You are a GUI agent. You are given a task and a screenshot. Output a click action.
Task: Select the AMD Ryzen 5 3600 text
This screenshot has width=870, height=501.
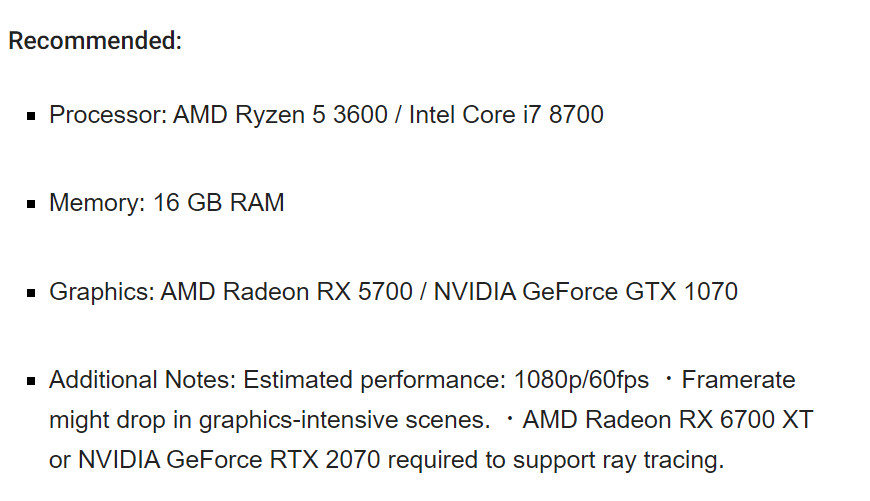pyautogui.click(x=280, y=115)
